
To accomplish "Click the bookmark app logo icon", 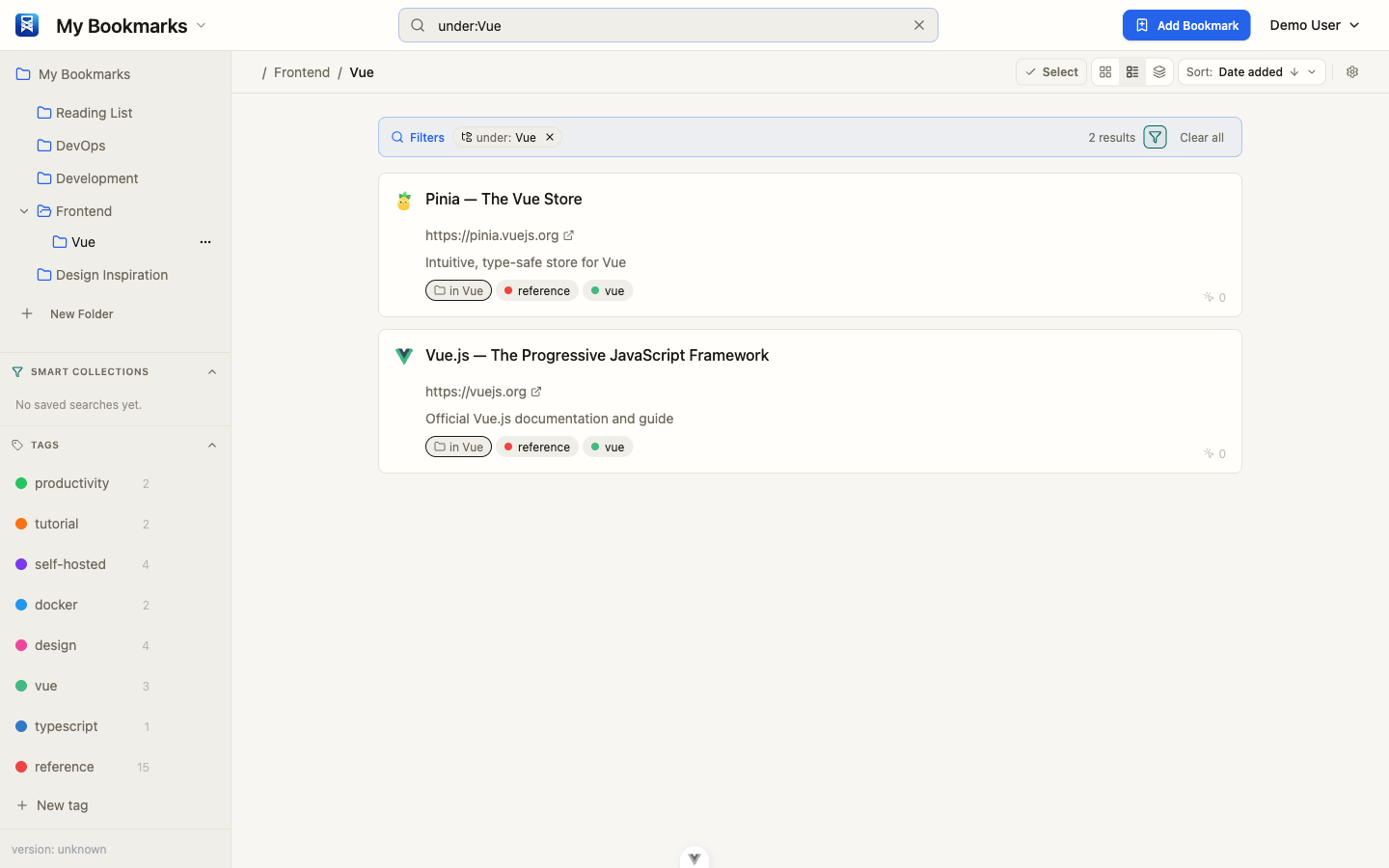I will pyautogui.click(x=27, y=25).
